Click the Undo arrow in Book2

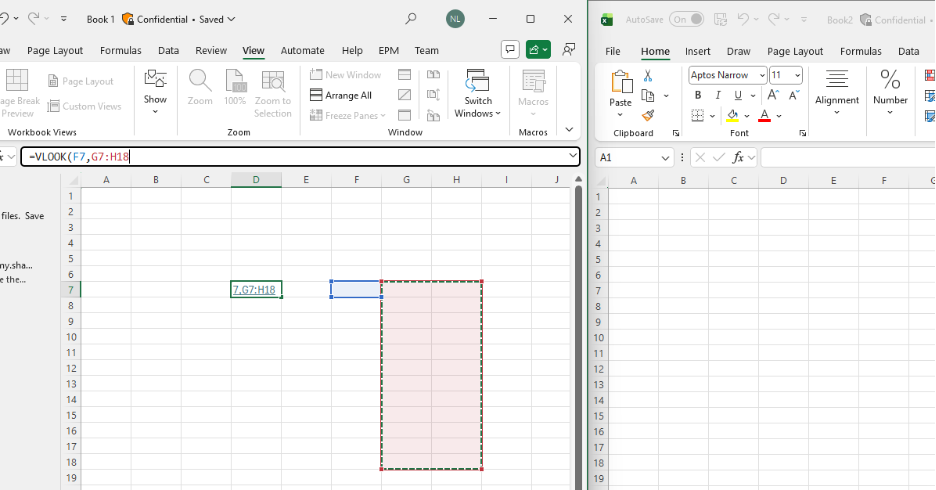point(743,20)
